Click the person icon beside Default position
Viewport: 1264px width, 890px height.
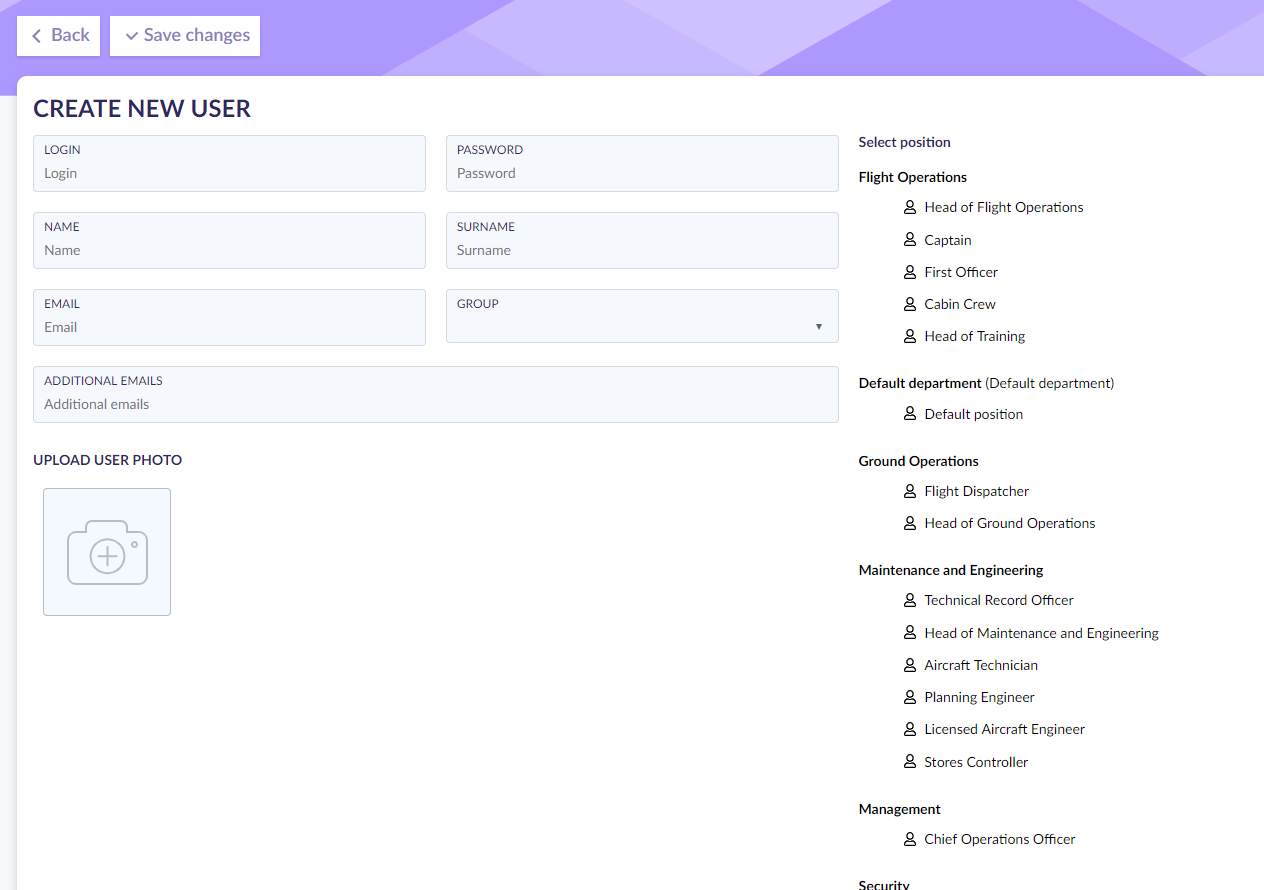point(910,414)
